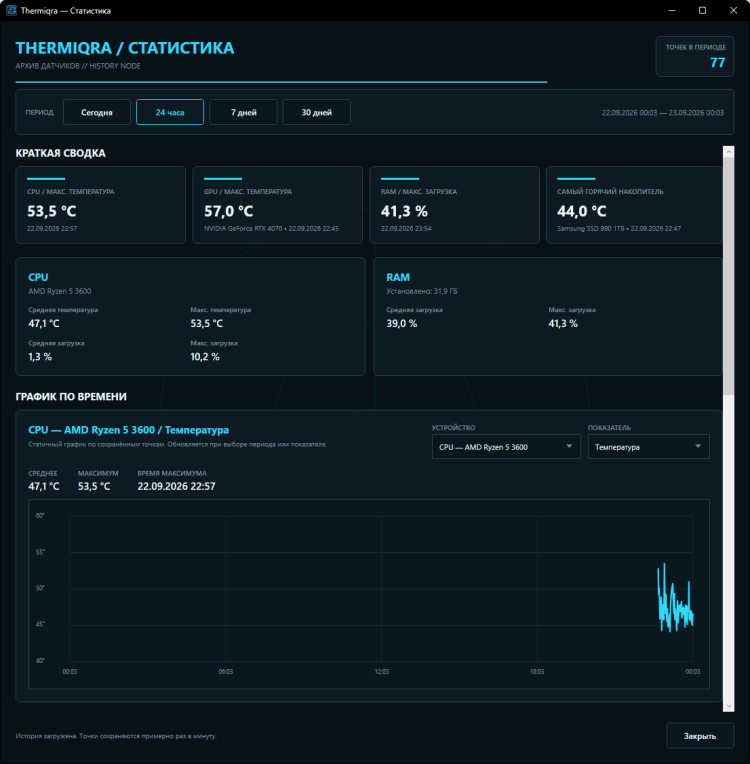This screenshot has width=750, height=764.
Task: Select the 'Сегодня' period
Action: 97,112
